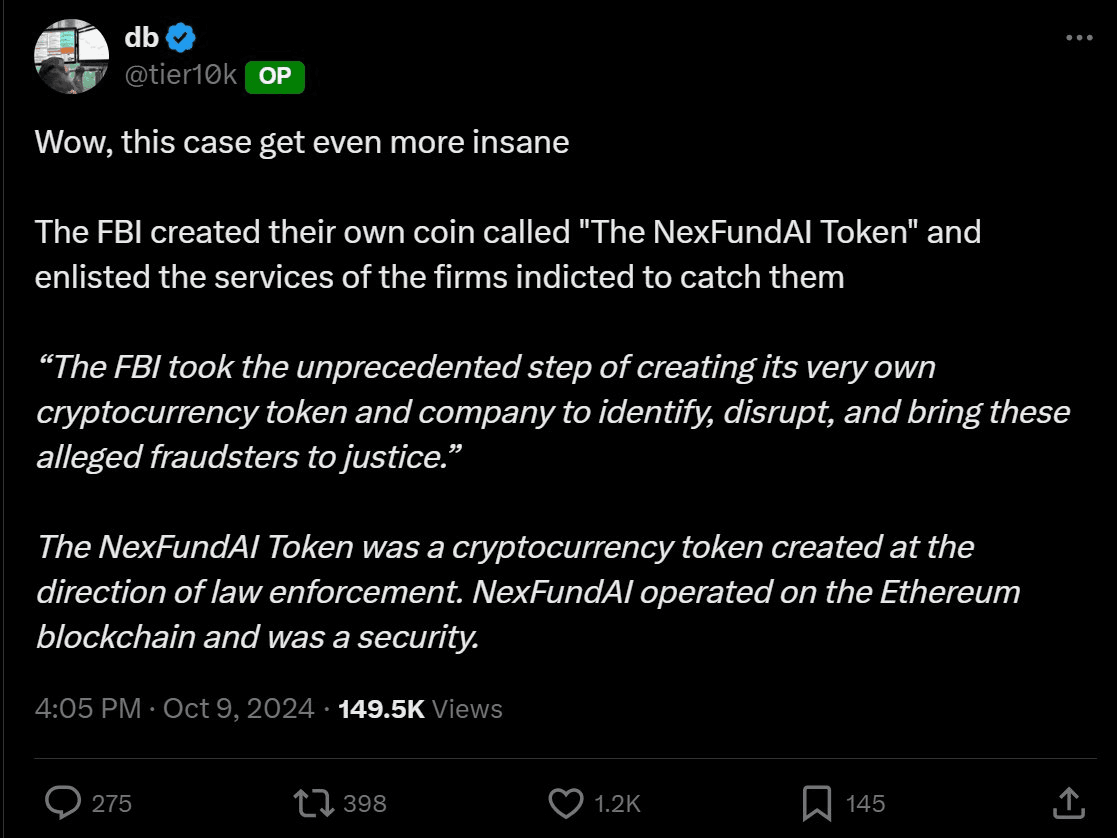Open the three-dot more options menu
This screenshot has height=838, width=1117.
1079,38
